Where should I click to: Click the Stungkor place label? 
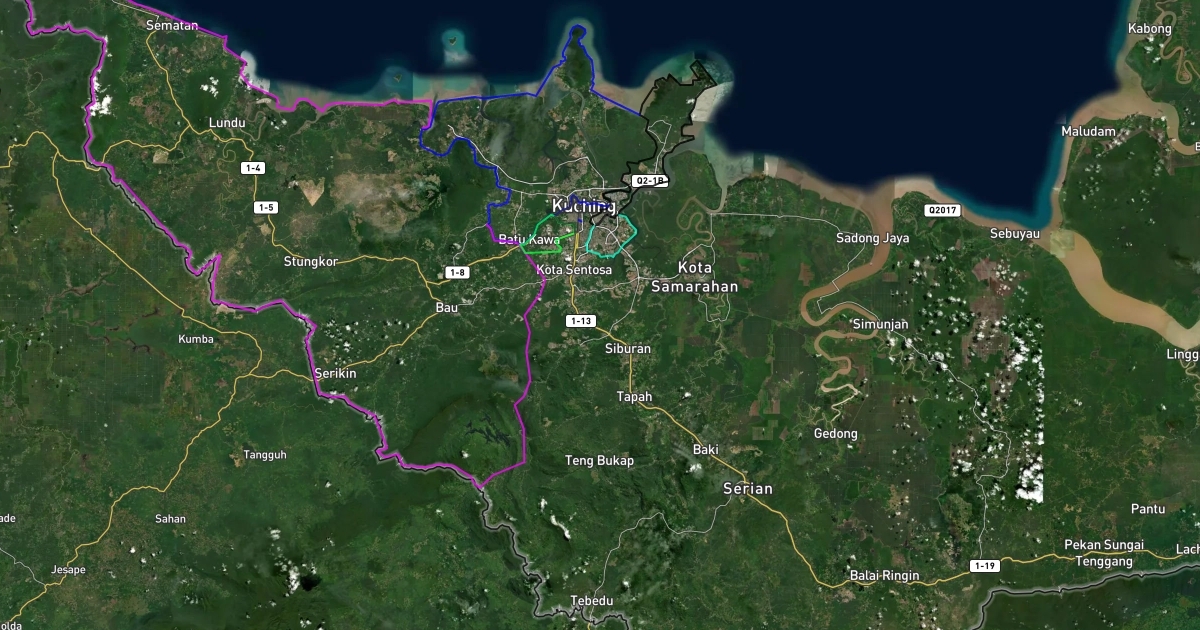[x=311, y=261]
